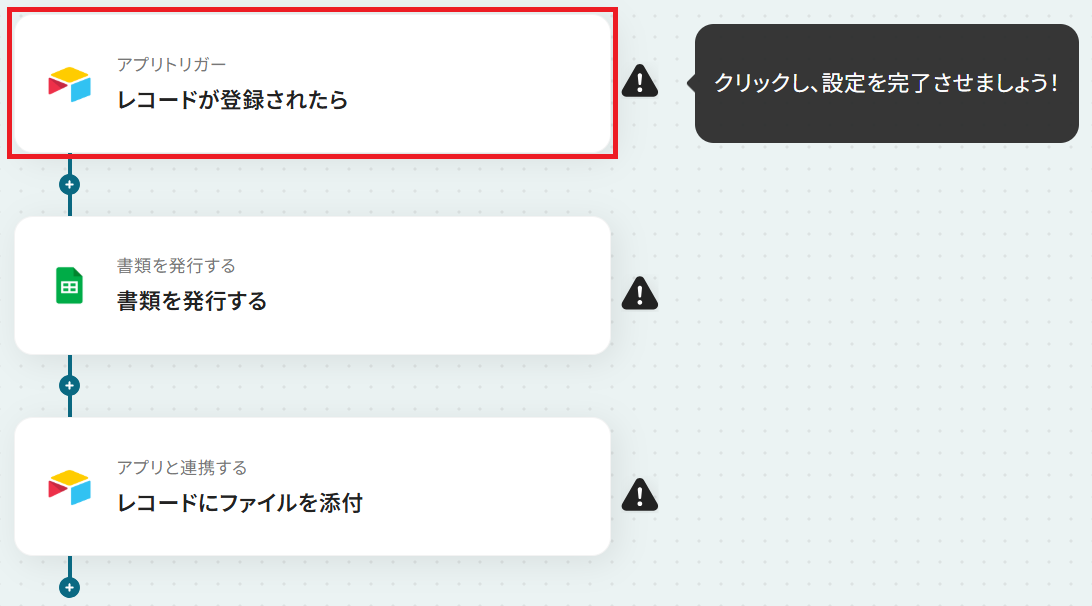The height and width of the screenshot is (606, 1092).
Task: Open the bold 書類を発行する step title
Action: click(192, 301)
